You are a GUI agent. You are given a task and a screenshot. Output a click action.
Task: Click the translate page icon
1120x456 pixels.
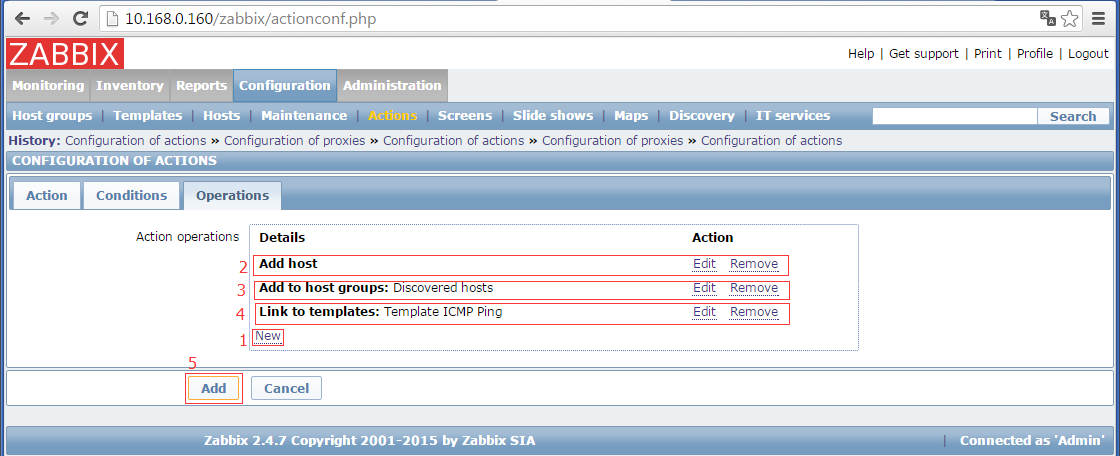pyautogui.click(x=1048, y=19)
